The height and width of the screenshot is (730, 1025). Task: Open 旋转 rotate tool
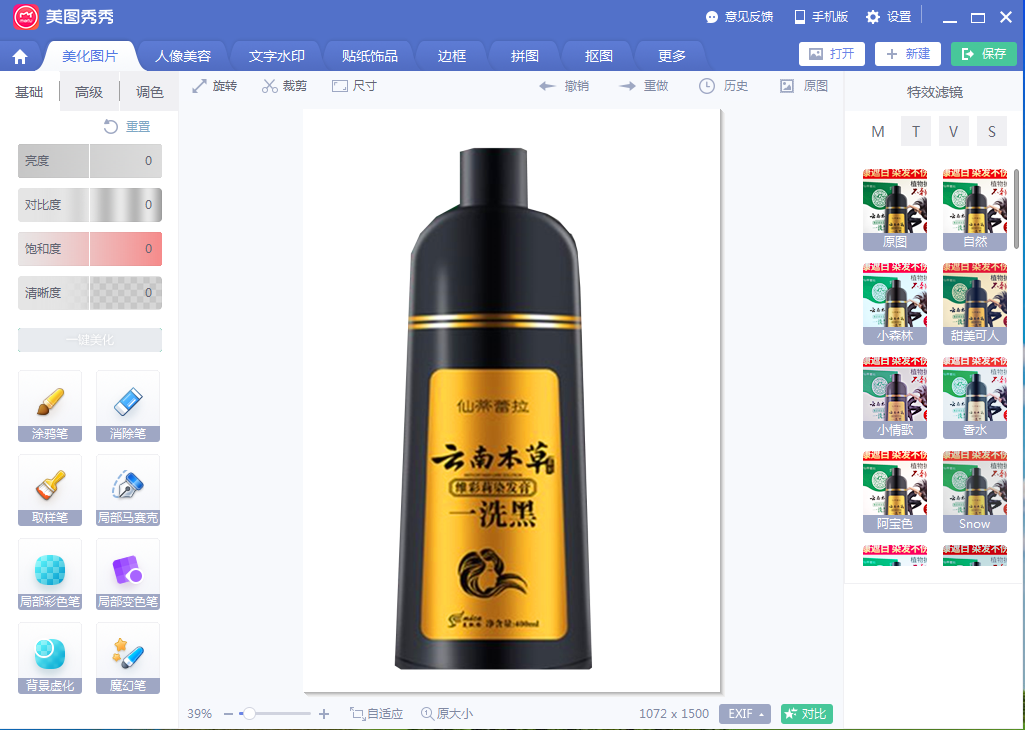[214, 86]
